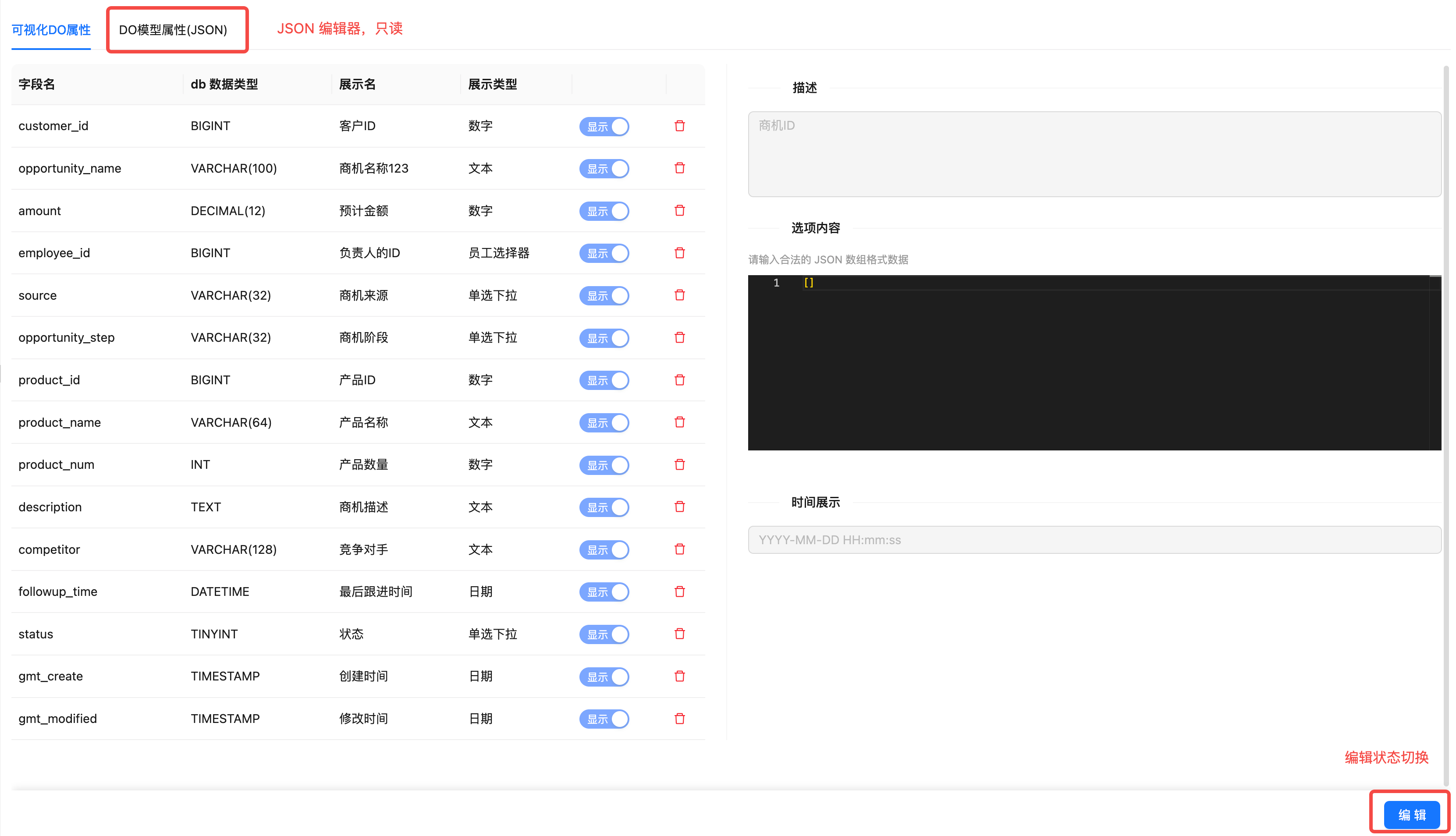Click the 产品ID display name

pyautogui.click(x=357, y=380)
